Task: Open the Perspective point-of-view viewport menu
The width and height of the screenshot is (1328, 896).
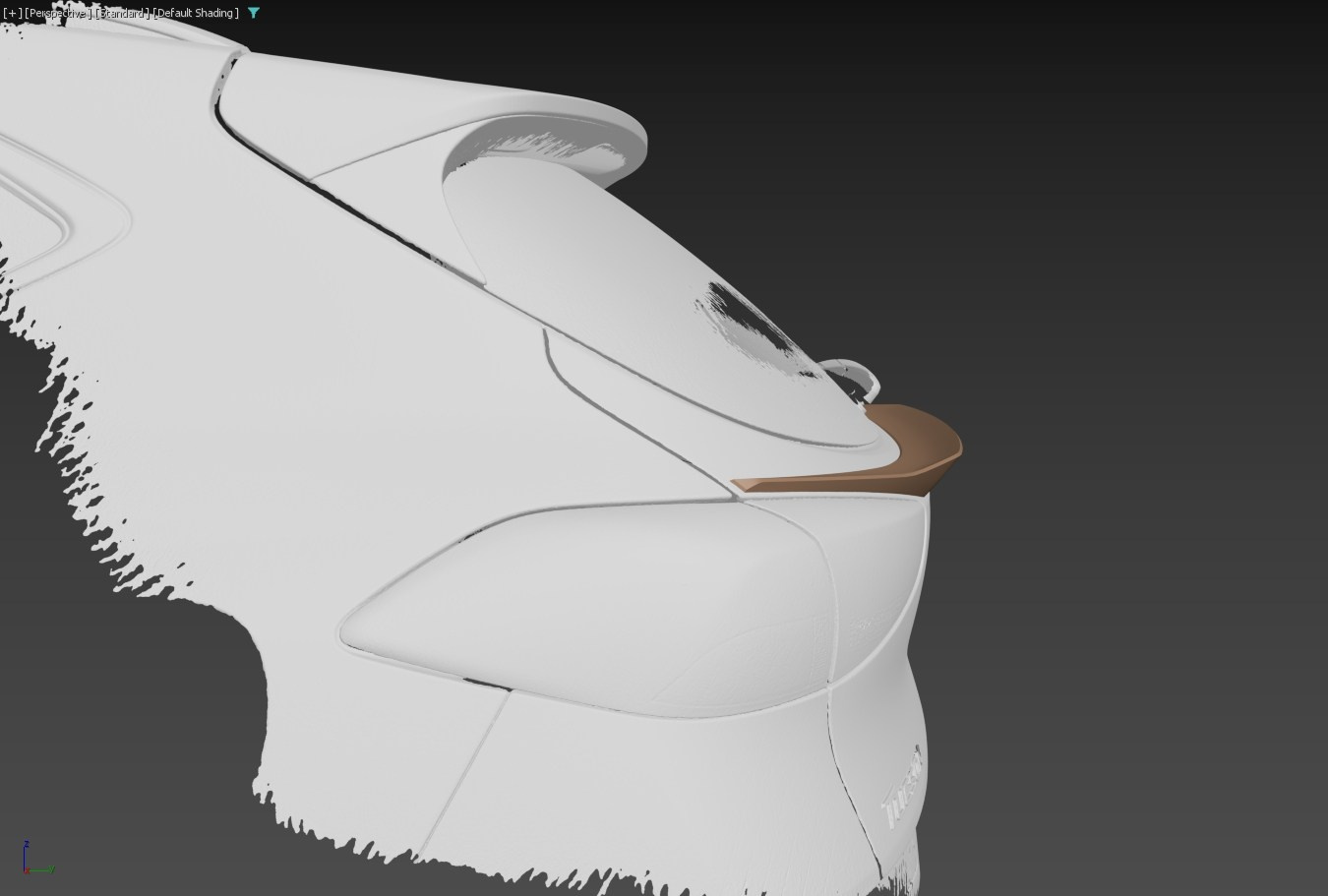Action: coord(56,13)
